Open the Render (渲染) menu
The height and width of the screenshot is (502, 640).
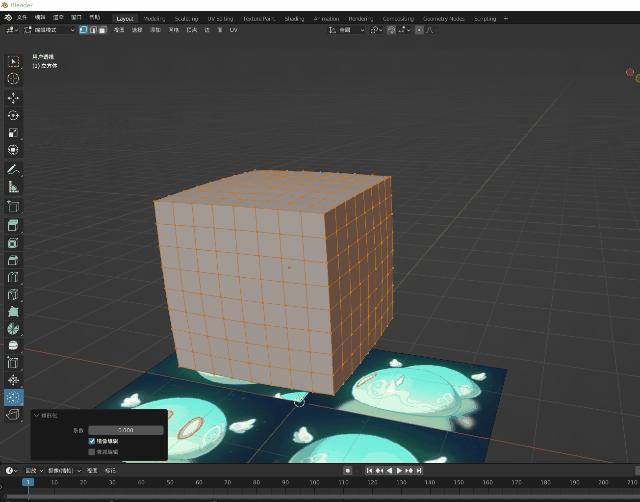pyautogui.click(x=58, y=18)
